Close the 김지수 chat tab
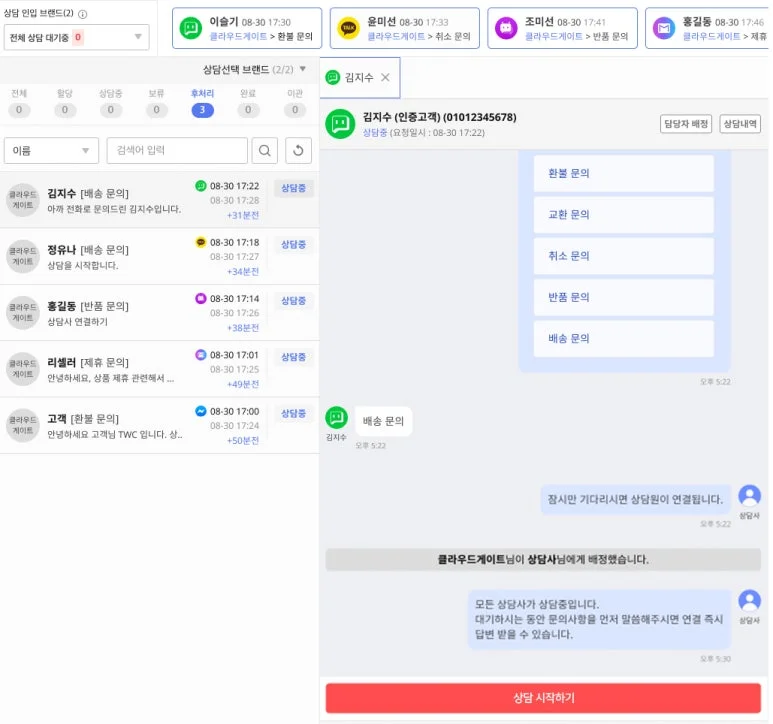This screenshot has height=724, width=773. (x=386, y=77)
